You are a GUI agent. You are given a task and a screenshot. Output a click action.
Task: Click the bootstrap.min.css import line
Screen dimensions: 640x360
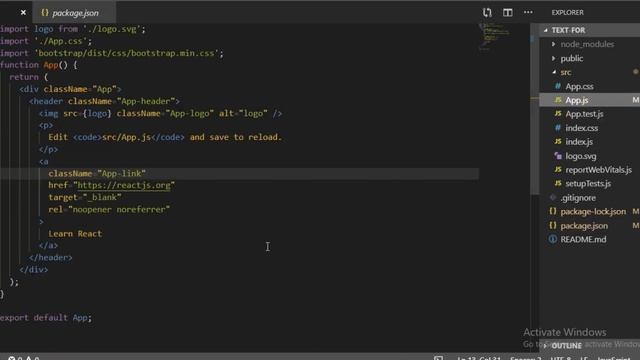click(x=112, y=53)
